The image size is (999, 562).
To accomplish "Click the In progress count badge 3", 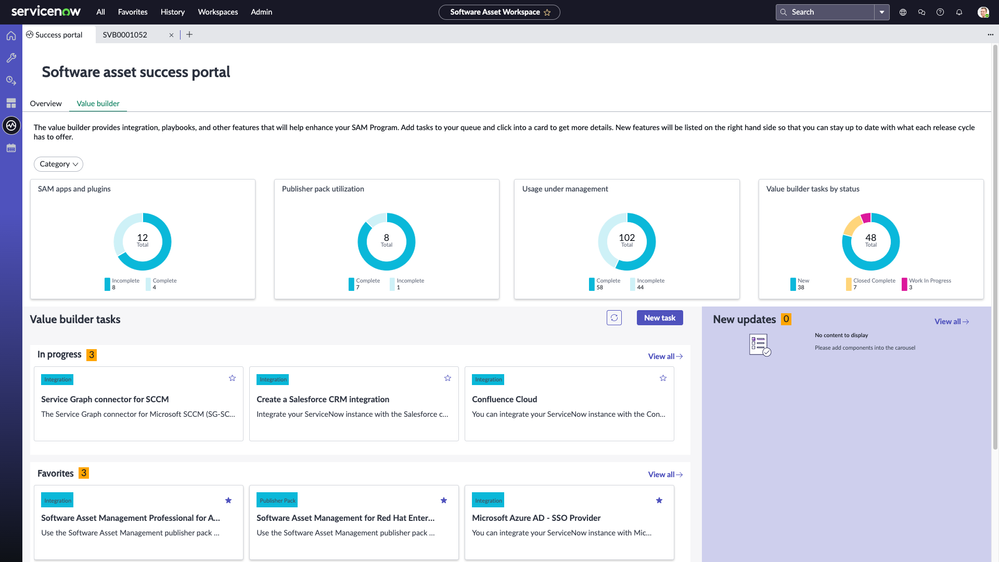I will pyautogui.click(x=92, y=354).
